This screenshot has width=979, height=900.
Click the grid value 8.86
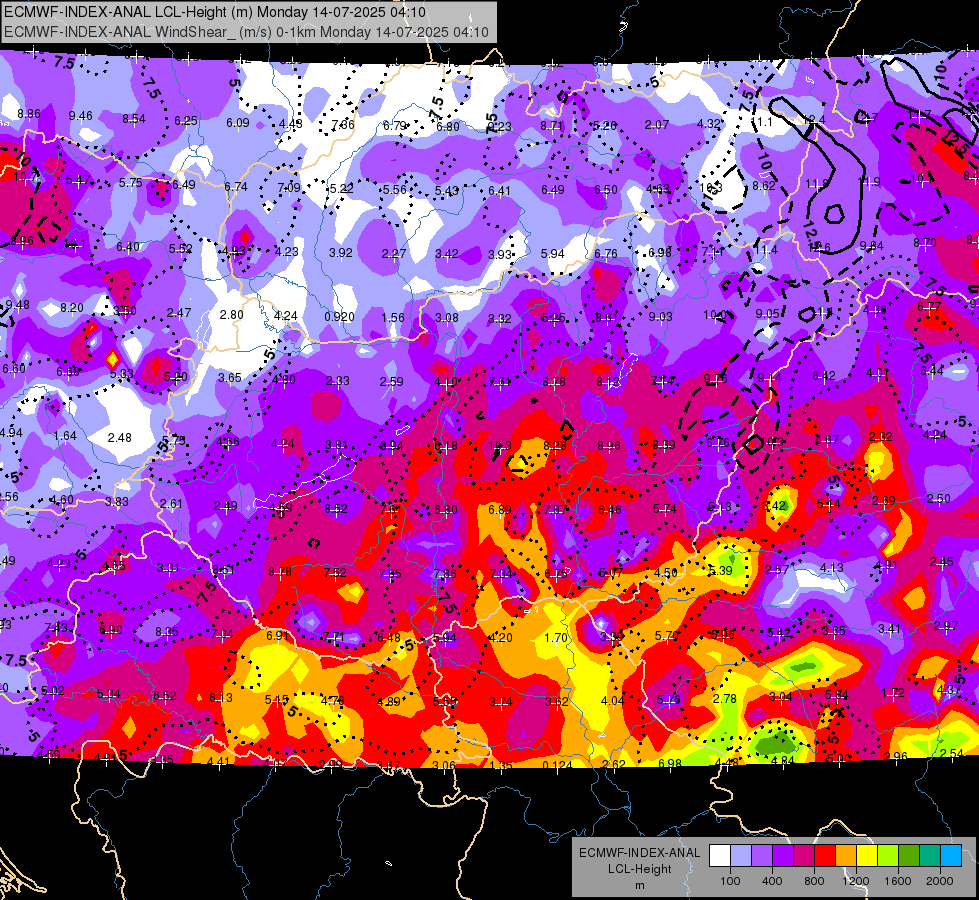pos(29,114)
